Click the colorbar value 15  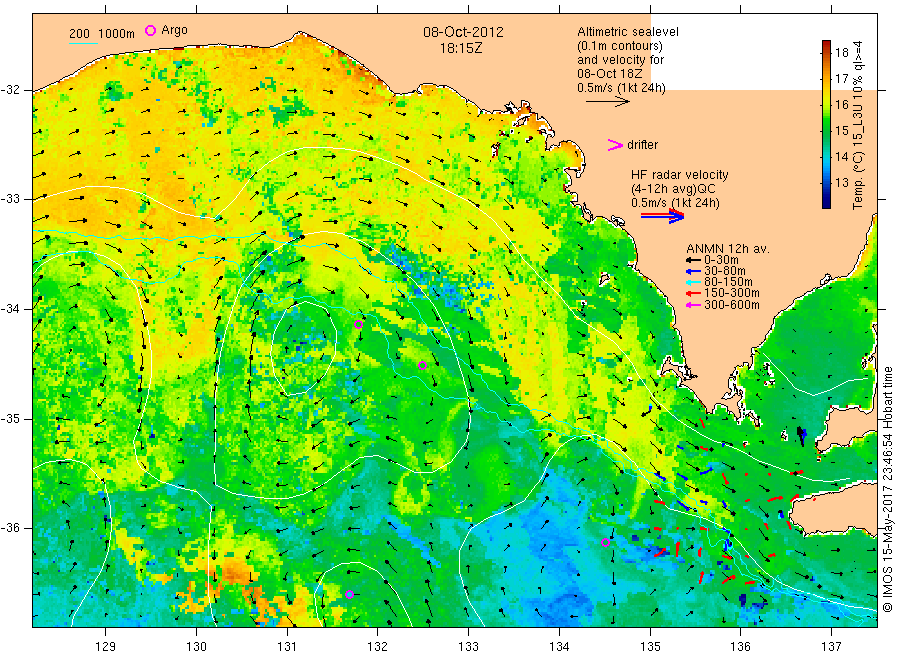(841, 130)
